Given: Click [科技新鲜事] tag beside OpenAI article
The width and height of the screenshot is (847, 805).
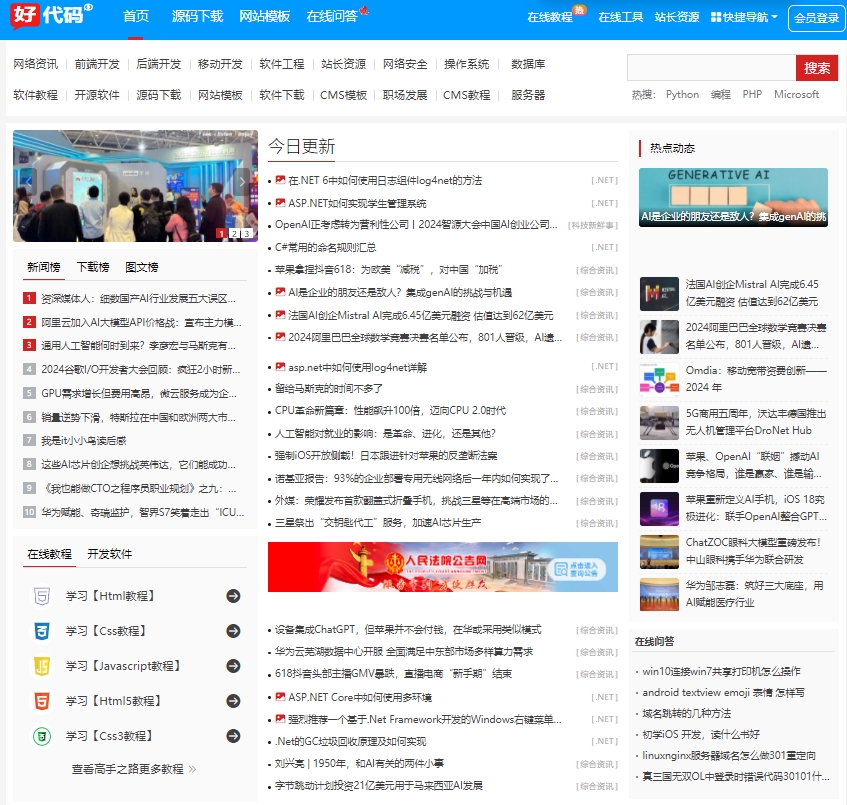Looking at the screenshot, I should coord(593,225).
